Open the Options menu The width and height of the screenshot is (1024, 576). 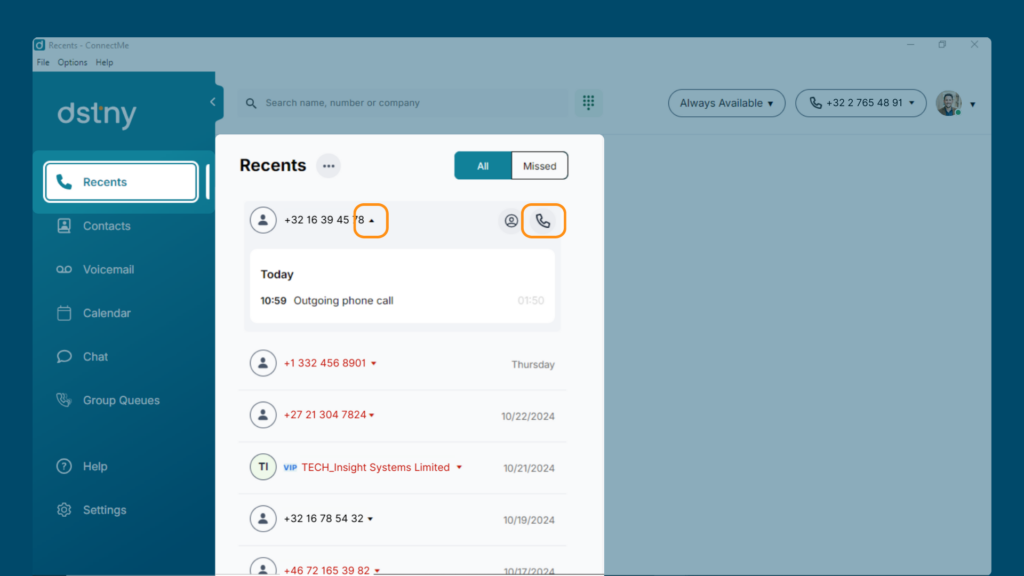point(72,63)
